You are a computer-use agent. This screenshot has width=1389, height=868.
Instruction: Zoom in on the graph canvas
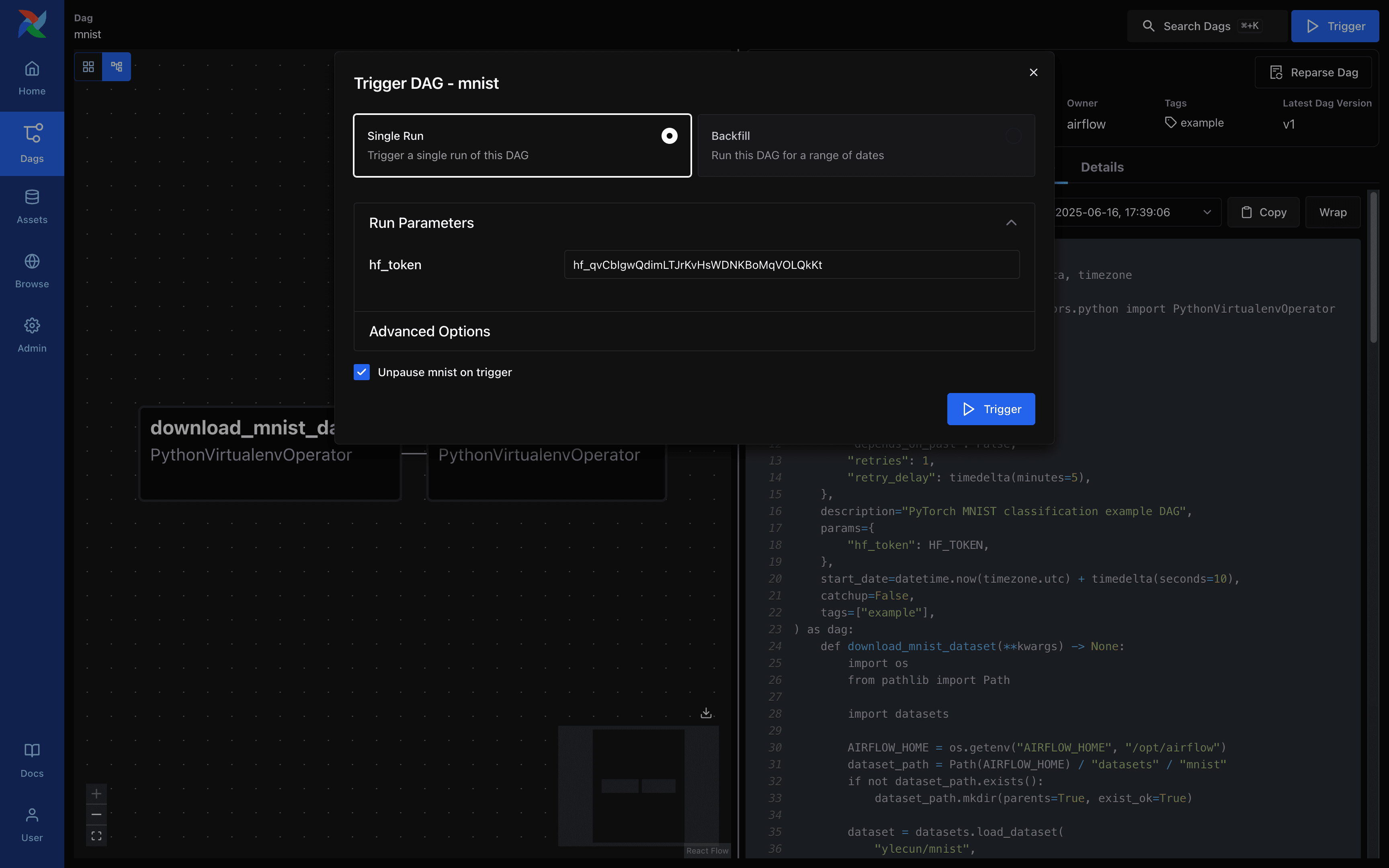(96, 794)
